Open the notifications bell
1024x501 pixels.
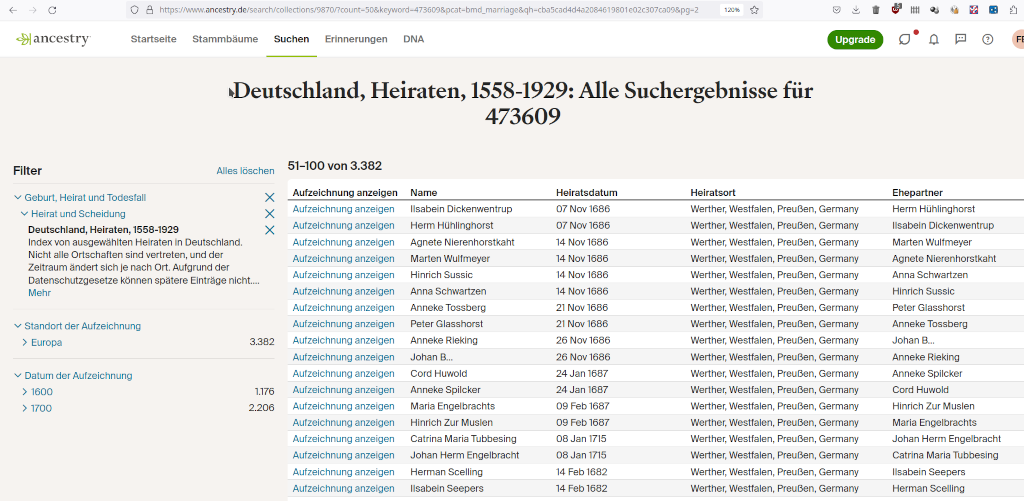[x=934, y=39]
